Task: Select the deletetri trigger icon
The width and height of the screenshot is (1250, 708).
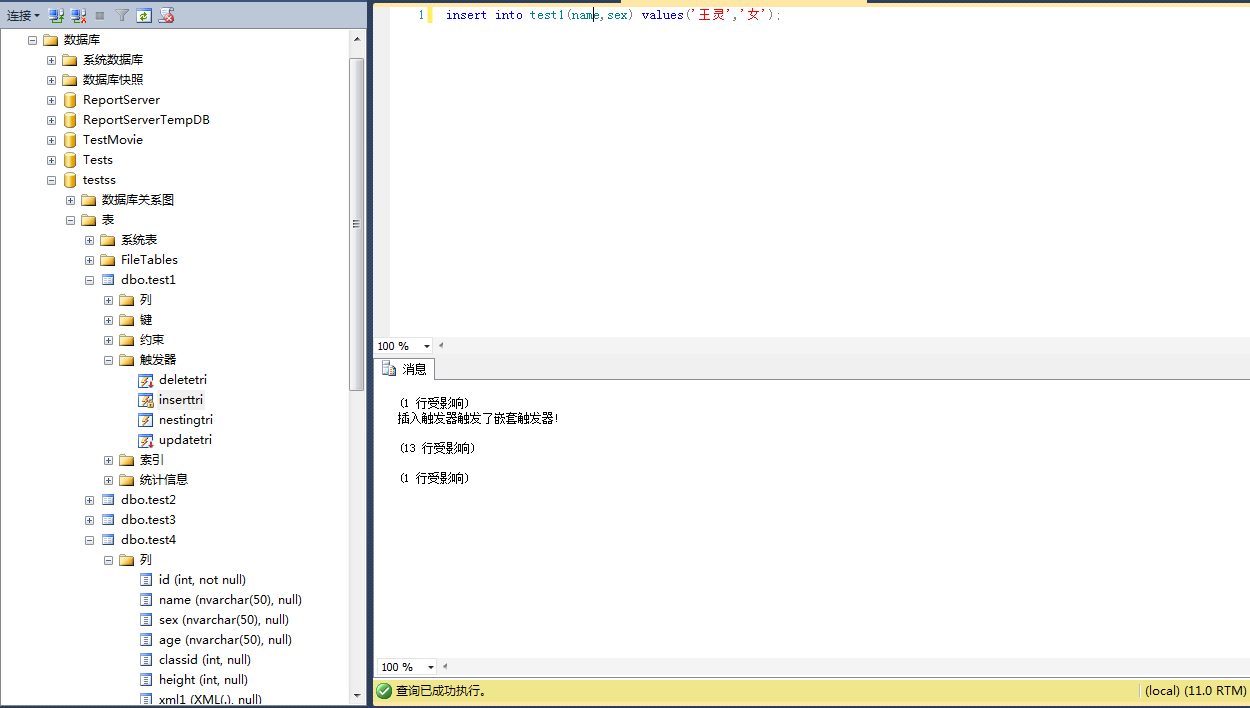Action: click(x=146, y=380)
